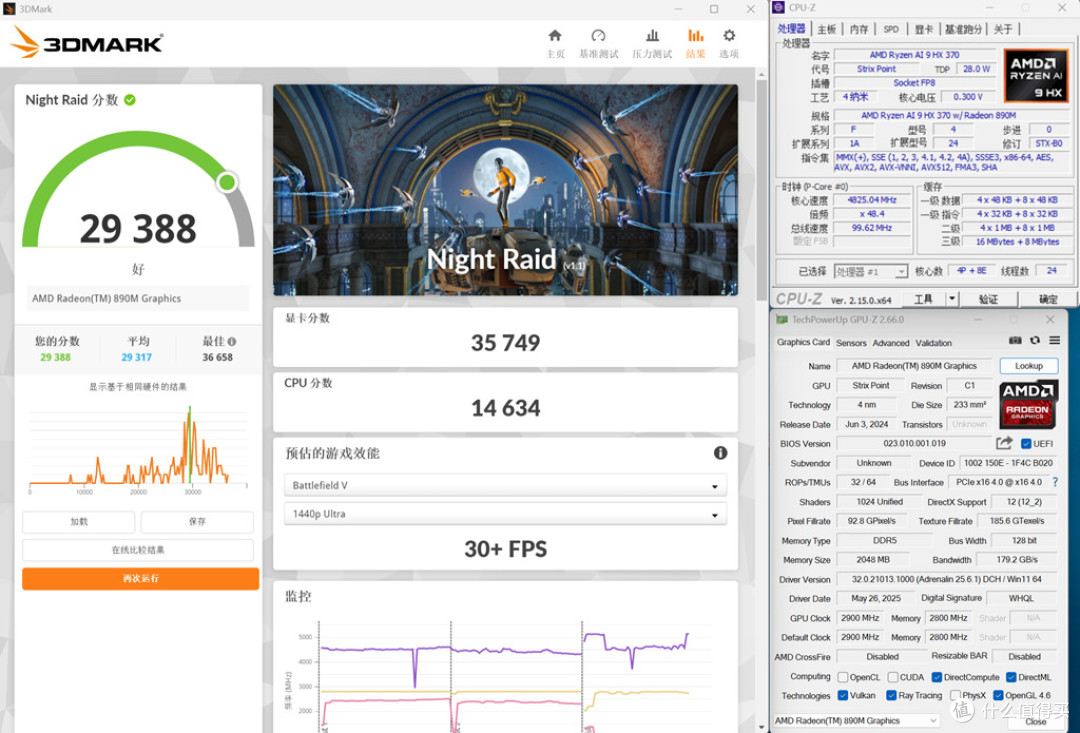Open the GPU-Z hamburger menu icon
The height and width of the screenshot is (733, 1080).
(x=1055, y=340)
